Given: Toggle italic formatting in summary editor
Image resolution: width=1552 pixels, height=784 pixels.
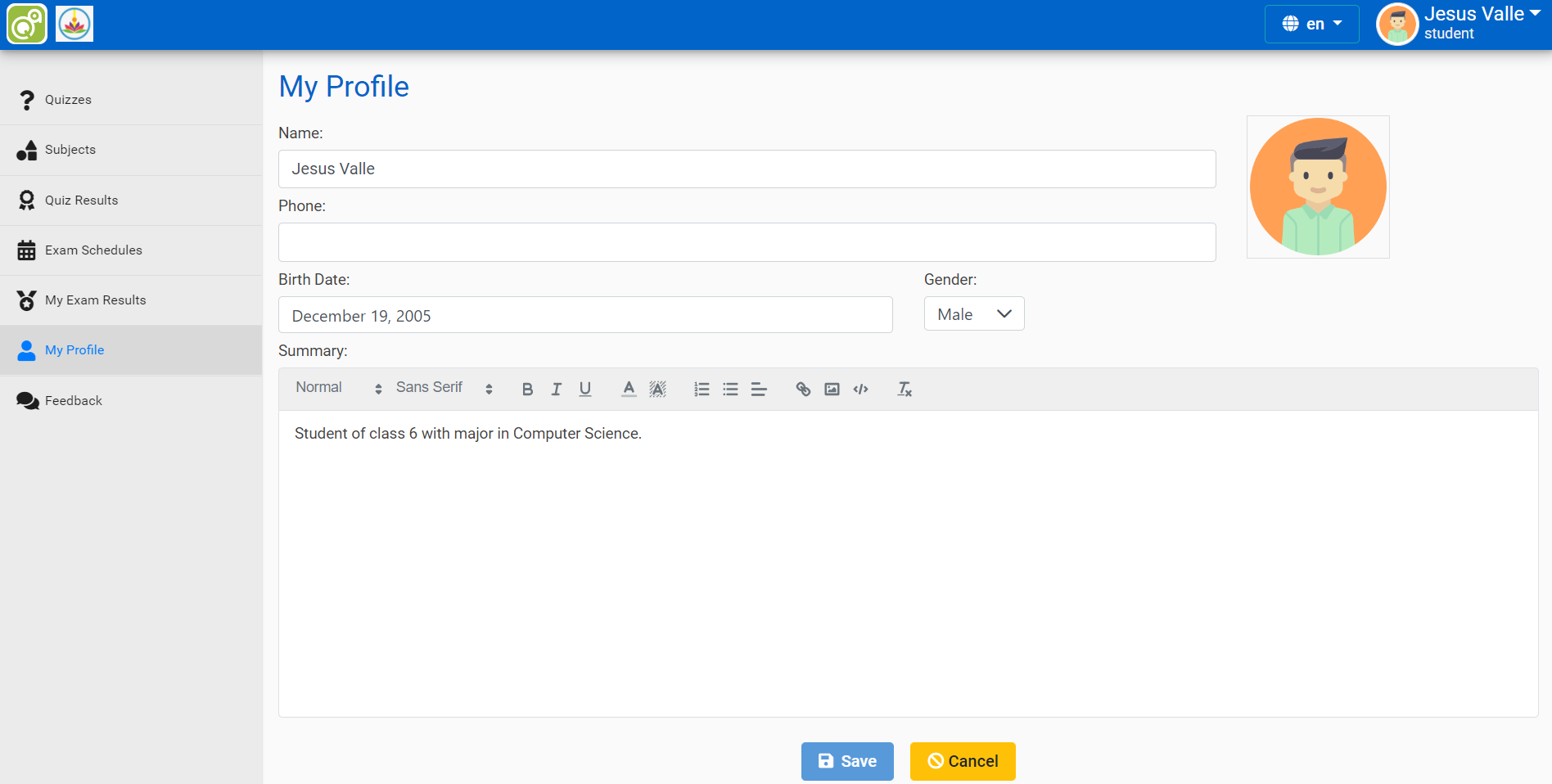Looking at the screenshot, I should click(x=557, y=390).
